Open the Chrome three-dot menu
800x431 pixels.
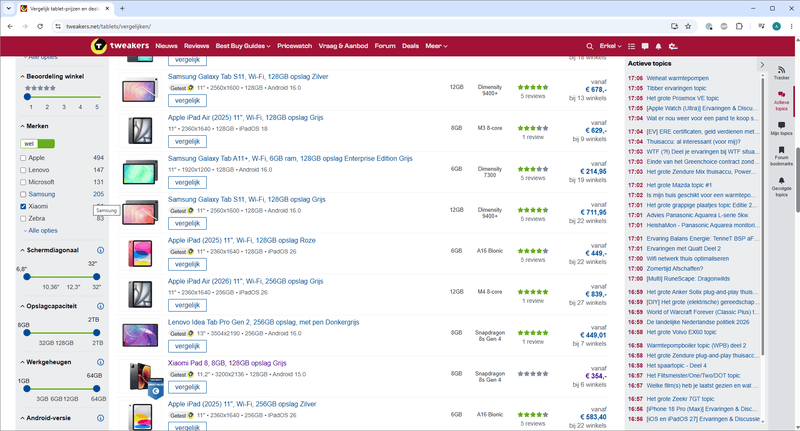[791, 26]
